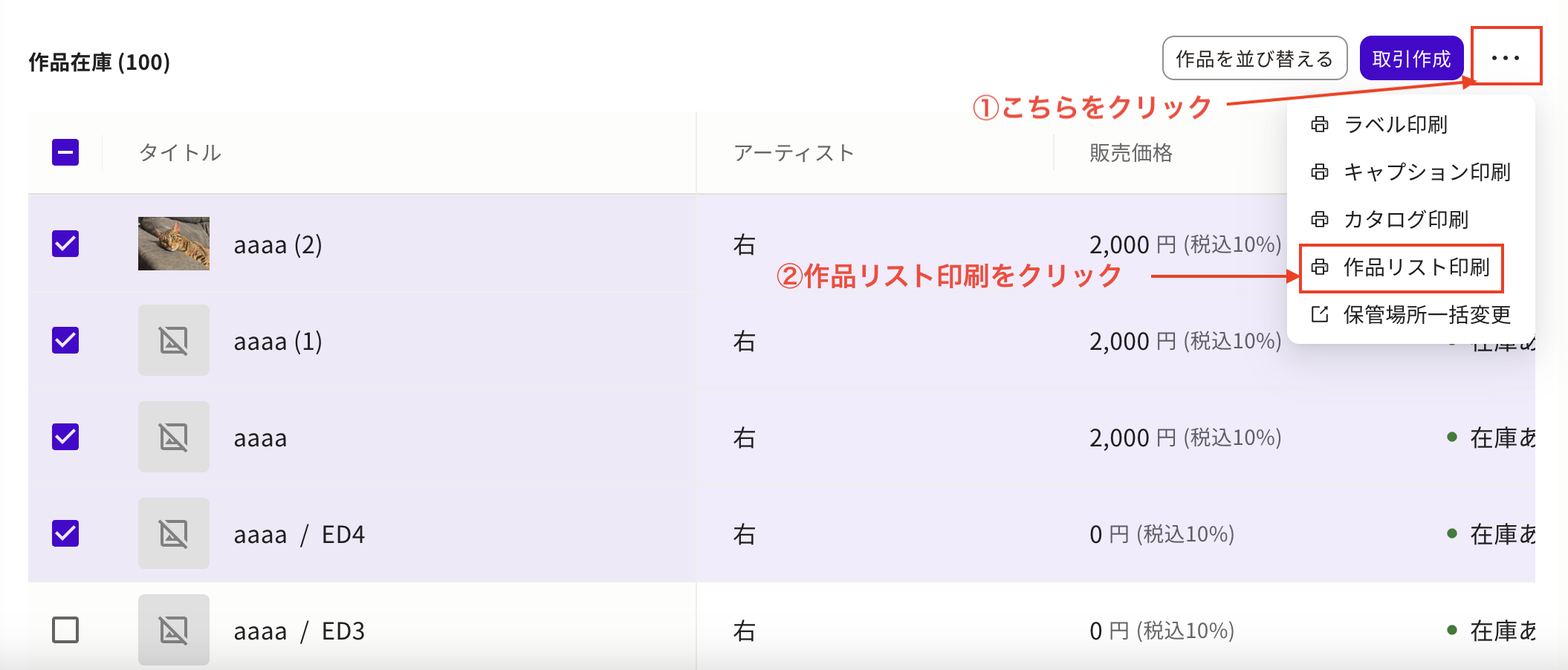Click the printer icon beside カタログ印刷
The width and height of the screenshot is (1568, 670).
point(1319,219)
